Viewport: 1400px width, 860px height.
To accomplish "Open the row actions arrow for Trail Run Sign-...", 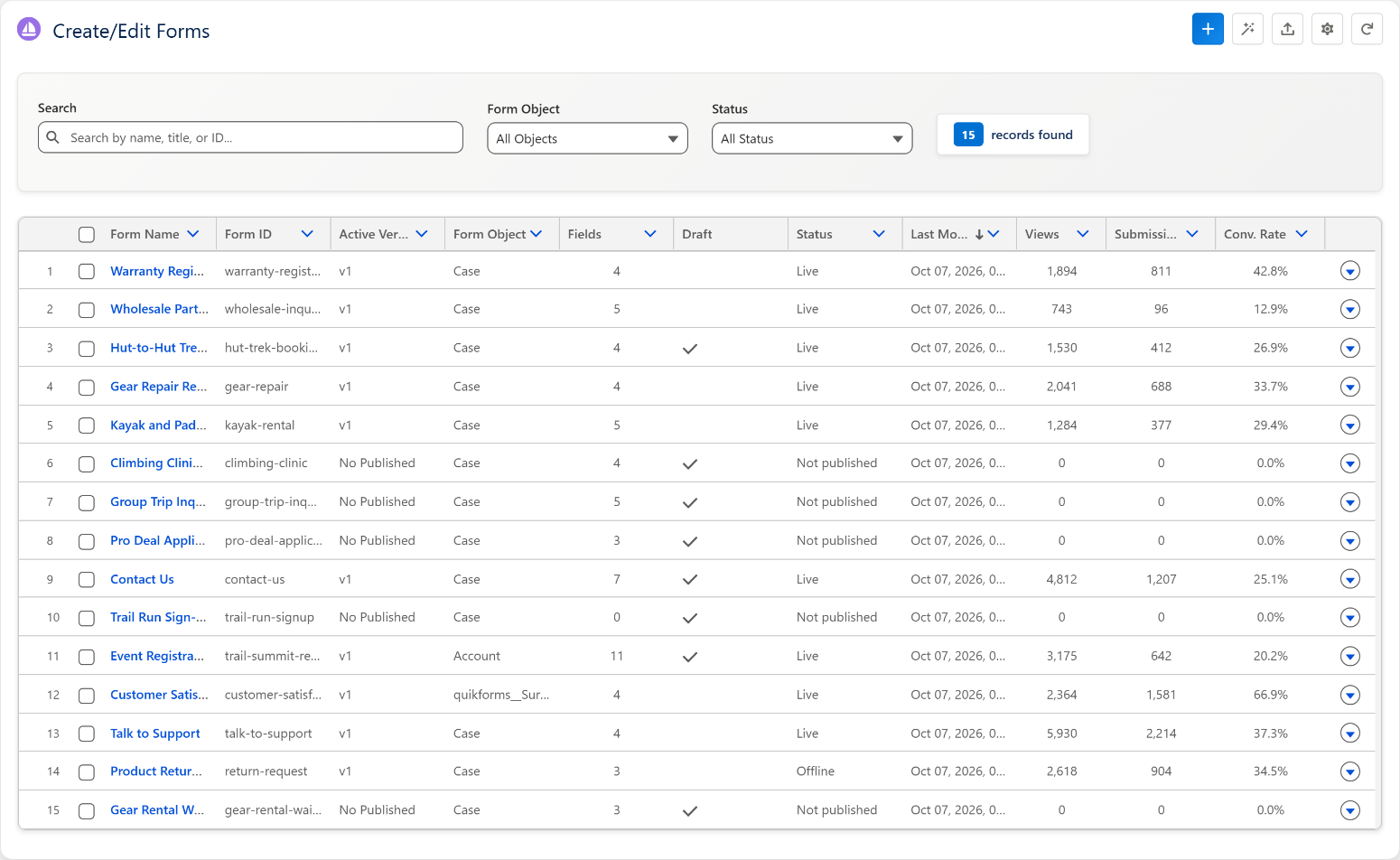I will click(1349, 618).
